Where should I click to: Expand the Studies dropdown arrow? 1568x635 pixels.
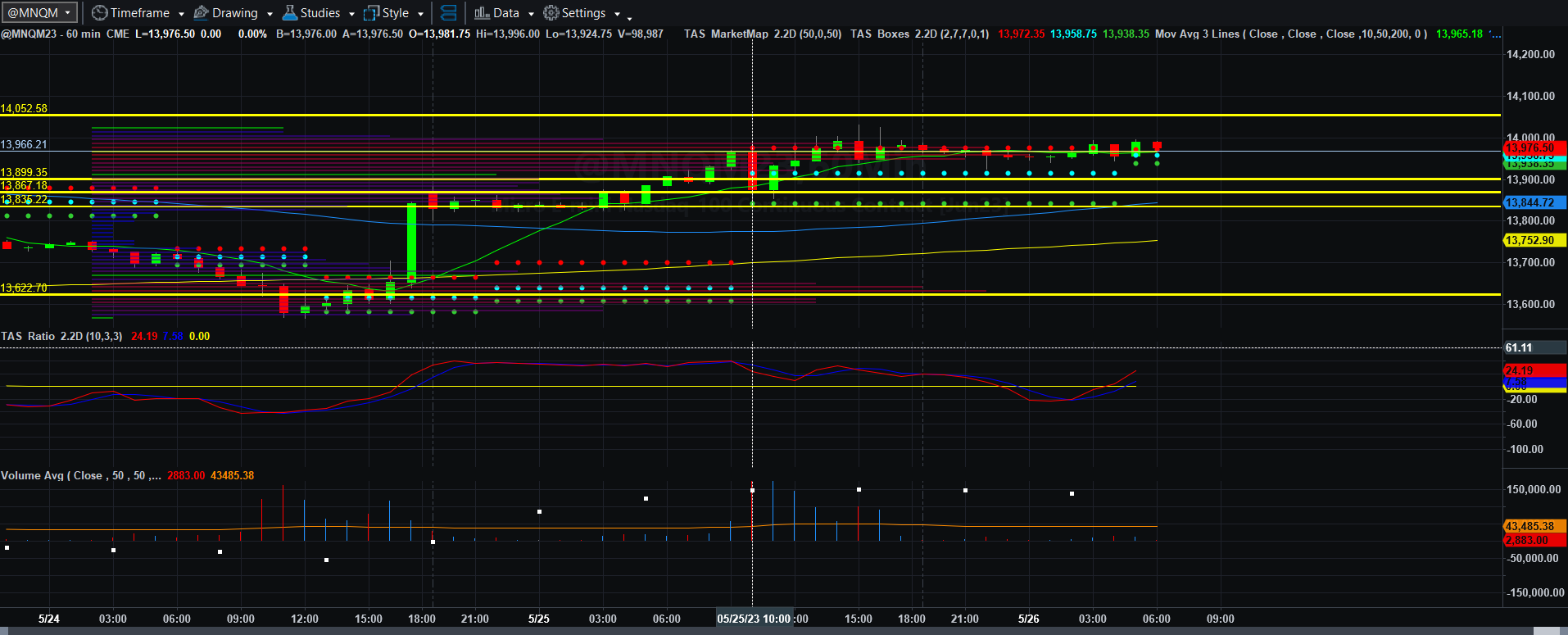(x=351, y=14)
